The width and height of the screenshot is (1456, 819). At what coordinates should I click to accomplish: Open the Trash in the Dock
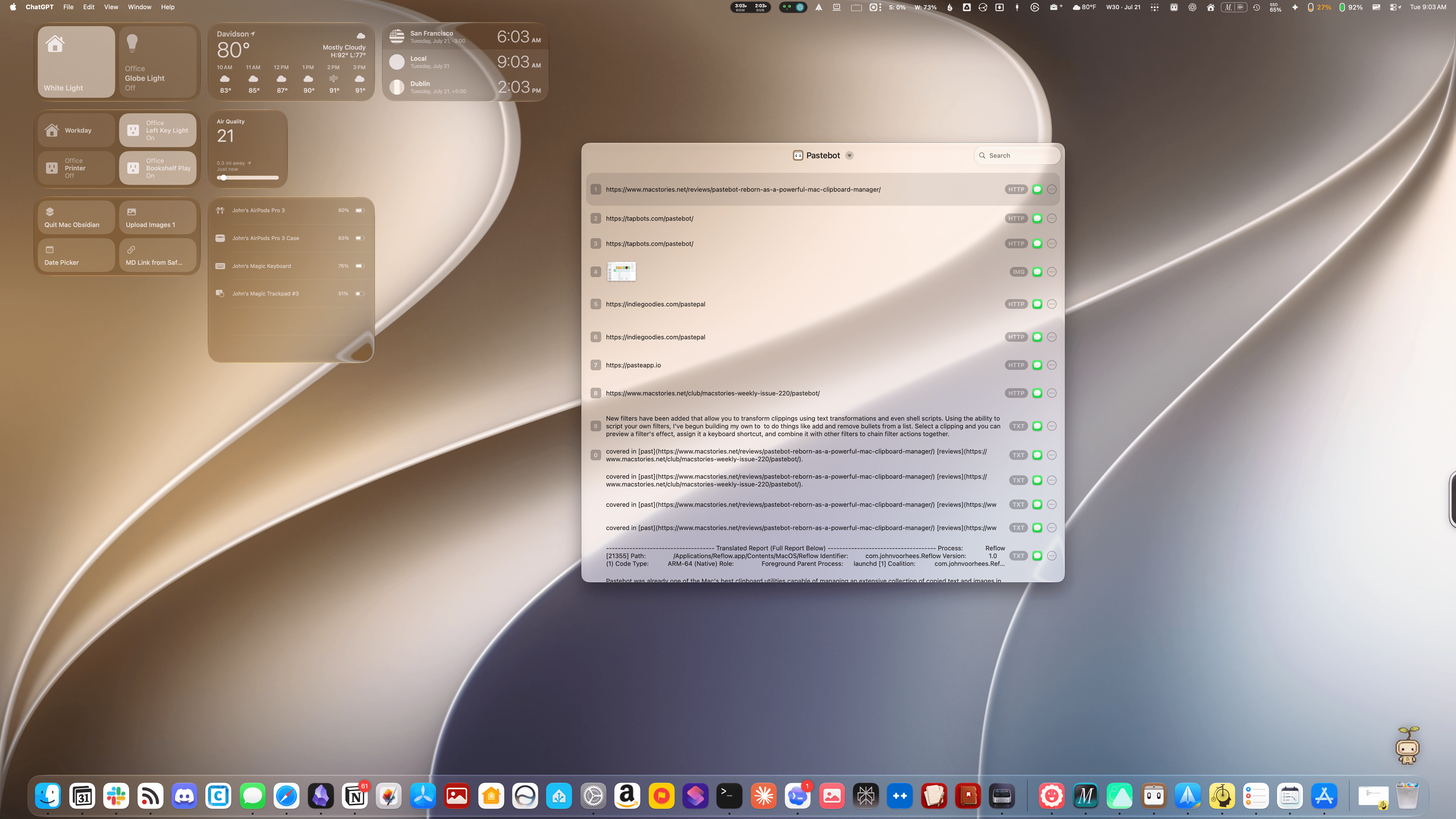pyautogui.click(x=1407, y=796)
